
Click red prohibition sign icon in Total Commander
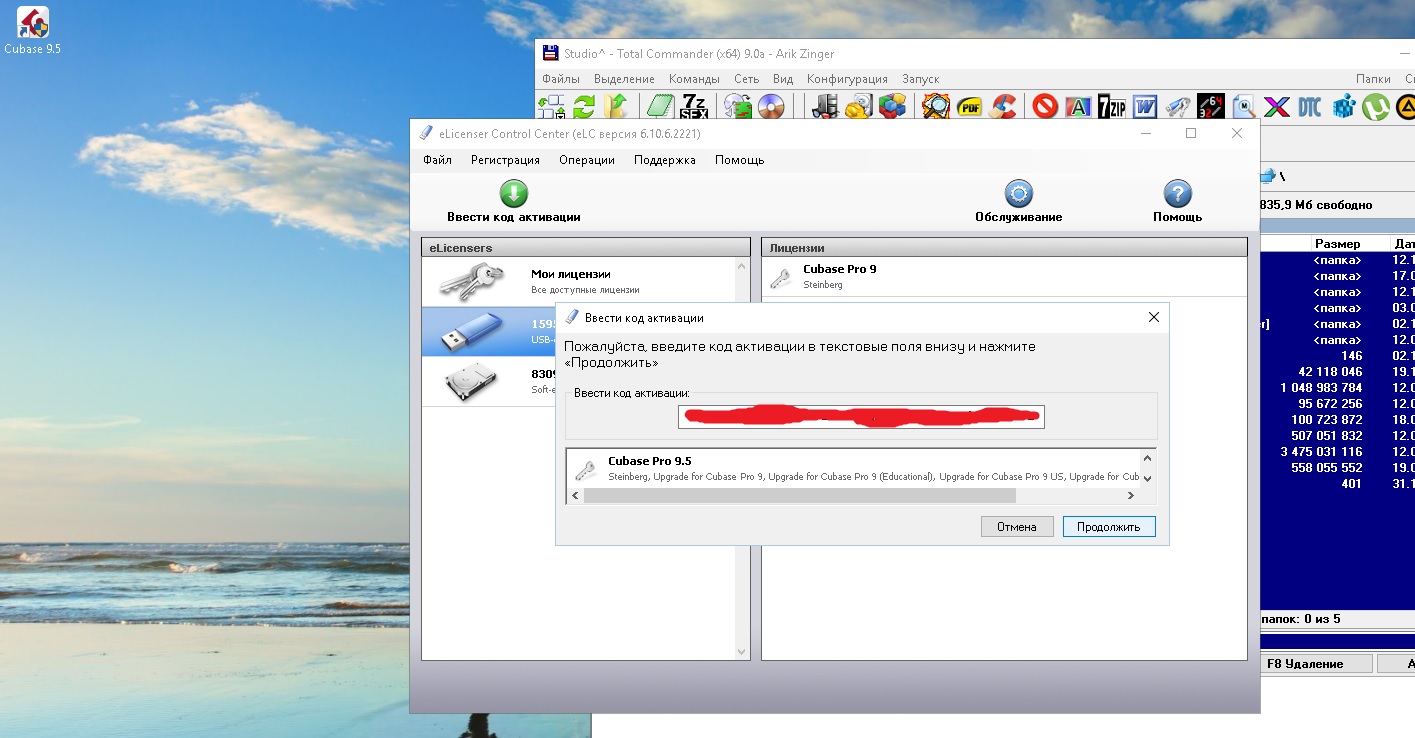tap(1045, 105)
